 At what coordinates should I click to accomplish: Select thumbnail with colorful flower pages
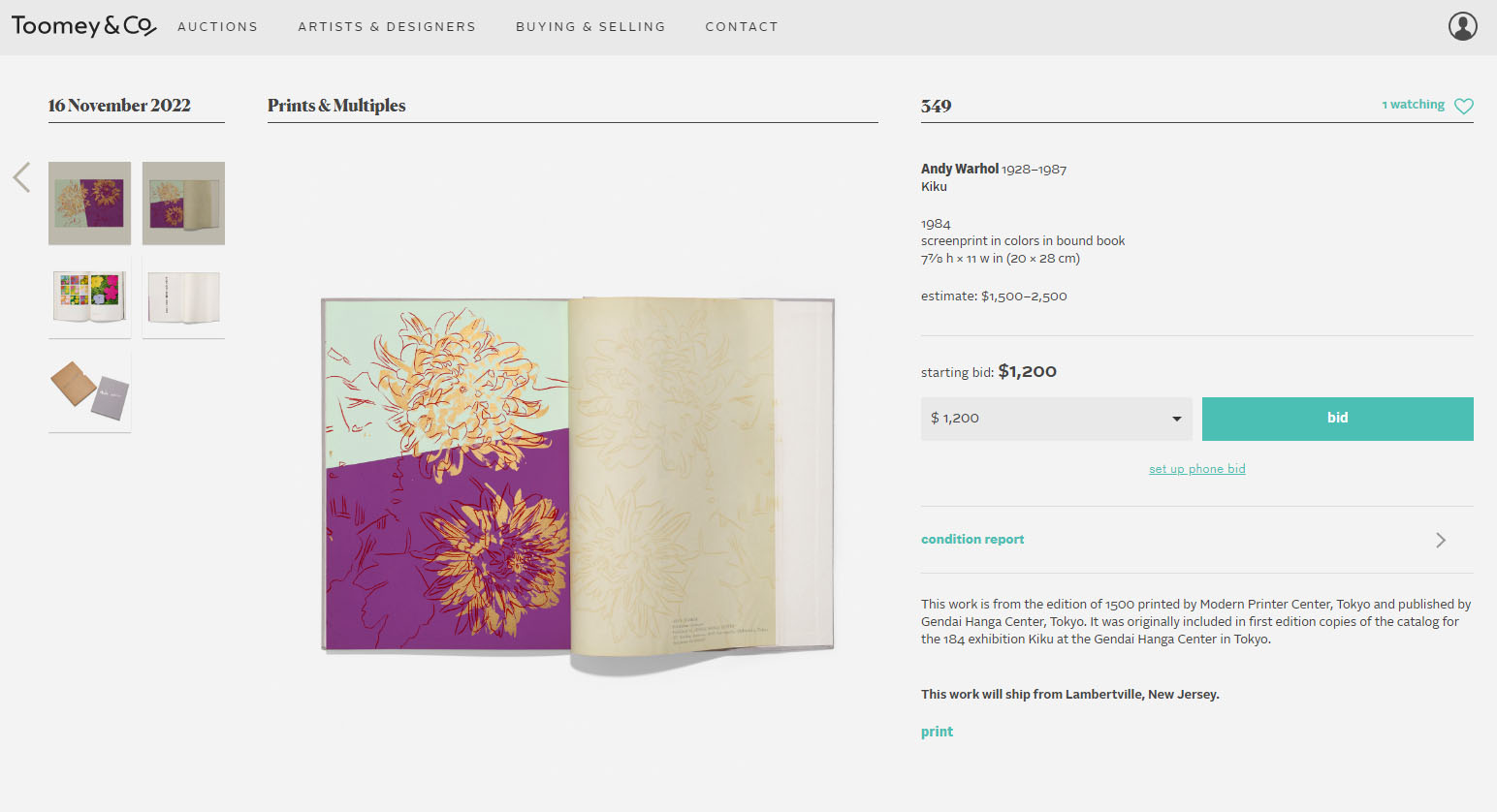click(89, 297)
